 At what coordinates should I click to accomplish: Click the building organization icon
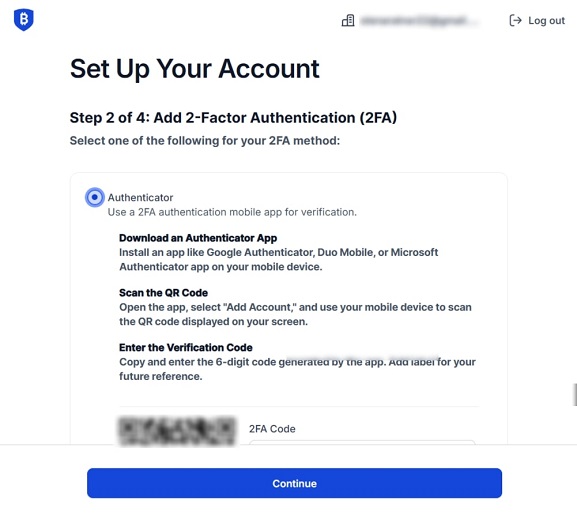click(348, 21)
